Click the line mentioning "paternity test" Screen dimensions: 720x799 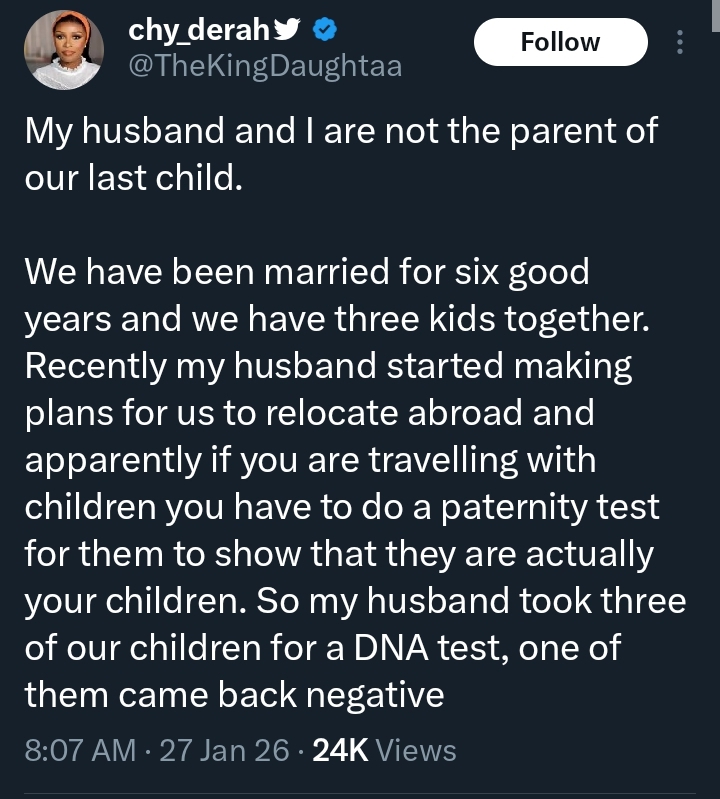342,506
